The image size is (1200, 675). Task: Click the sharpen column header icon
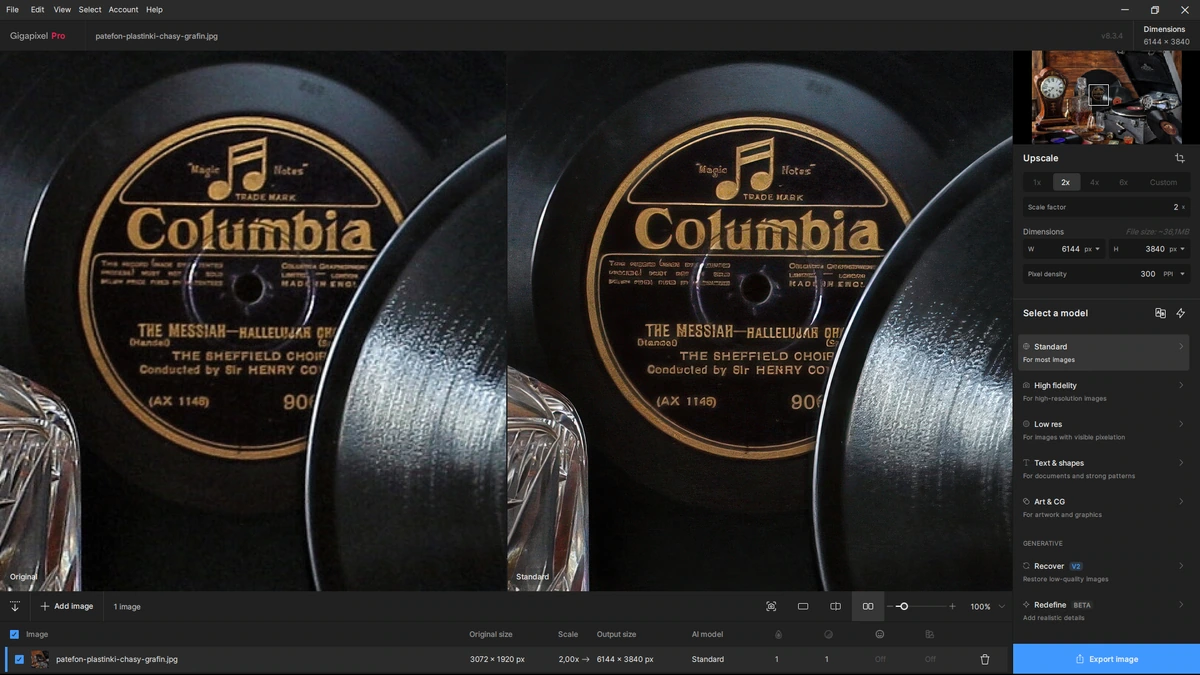pos(828,634)
